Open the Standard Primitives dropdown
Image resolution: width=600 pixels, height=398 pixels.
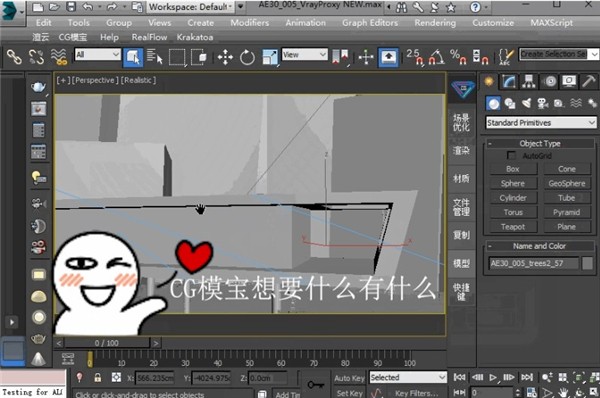pos(541,123)
